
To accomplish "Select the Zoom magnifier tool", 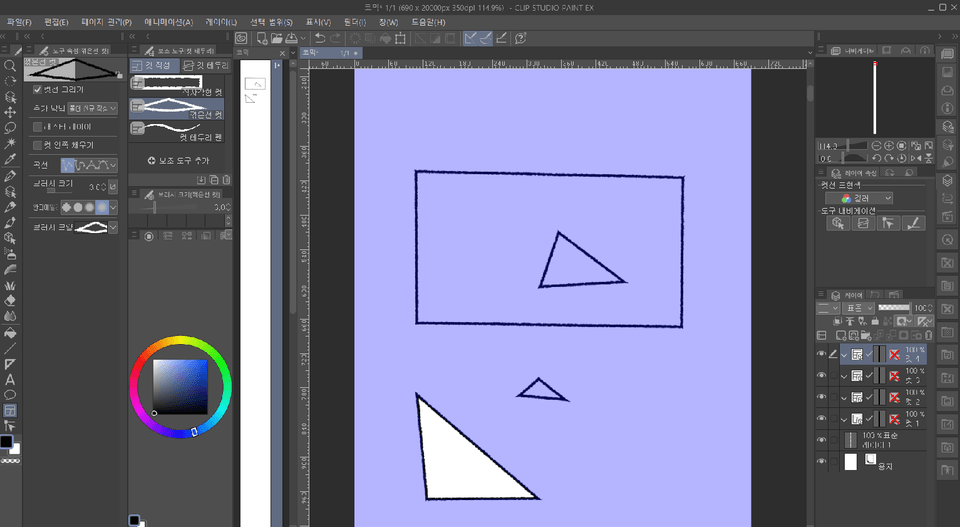I will 10,65.
